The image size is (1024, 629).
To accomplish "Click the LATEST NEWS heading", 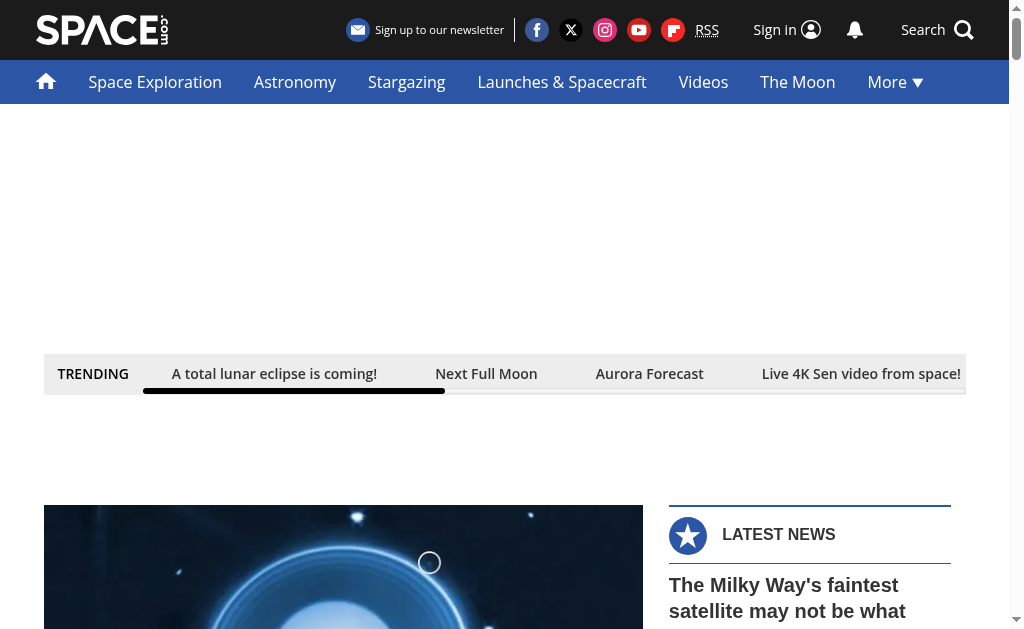I will 778,534.
